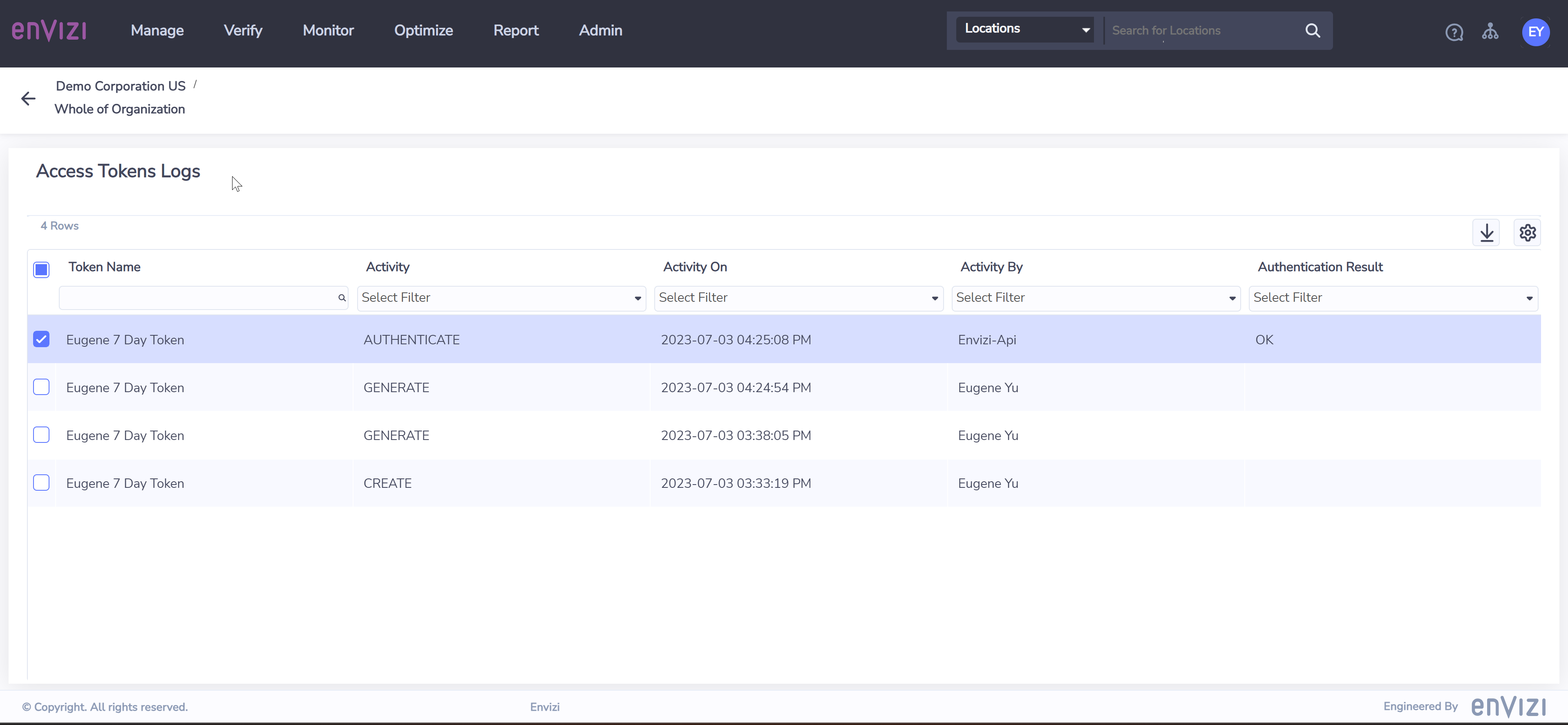Screen dimensions: 1568x725
Task: Click the Envizi logo in header
Action: 49,30
